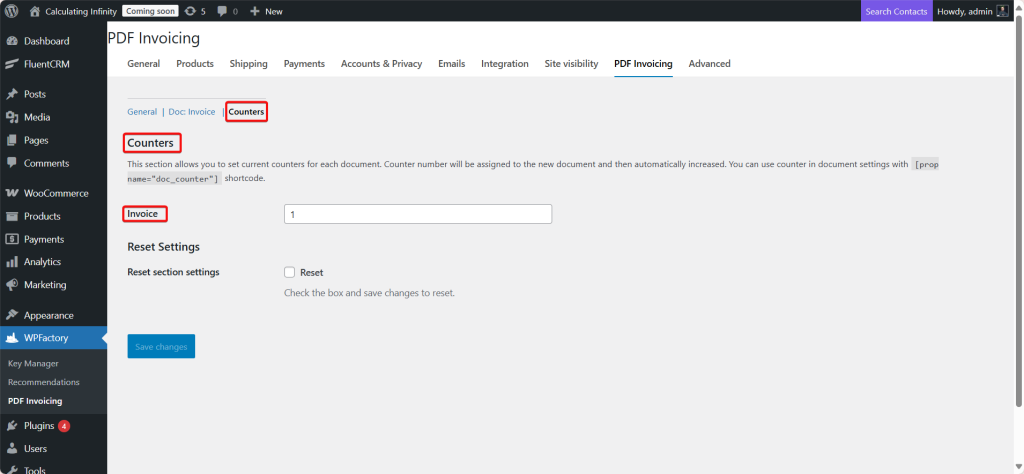1024x474 pixels.
Task: Click the Plugins icon in the sidebar
Action: coord(12,426)
